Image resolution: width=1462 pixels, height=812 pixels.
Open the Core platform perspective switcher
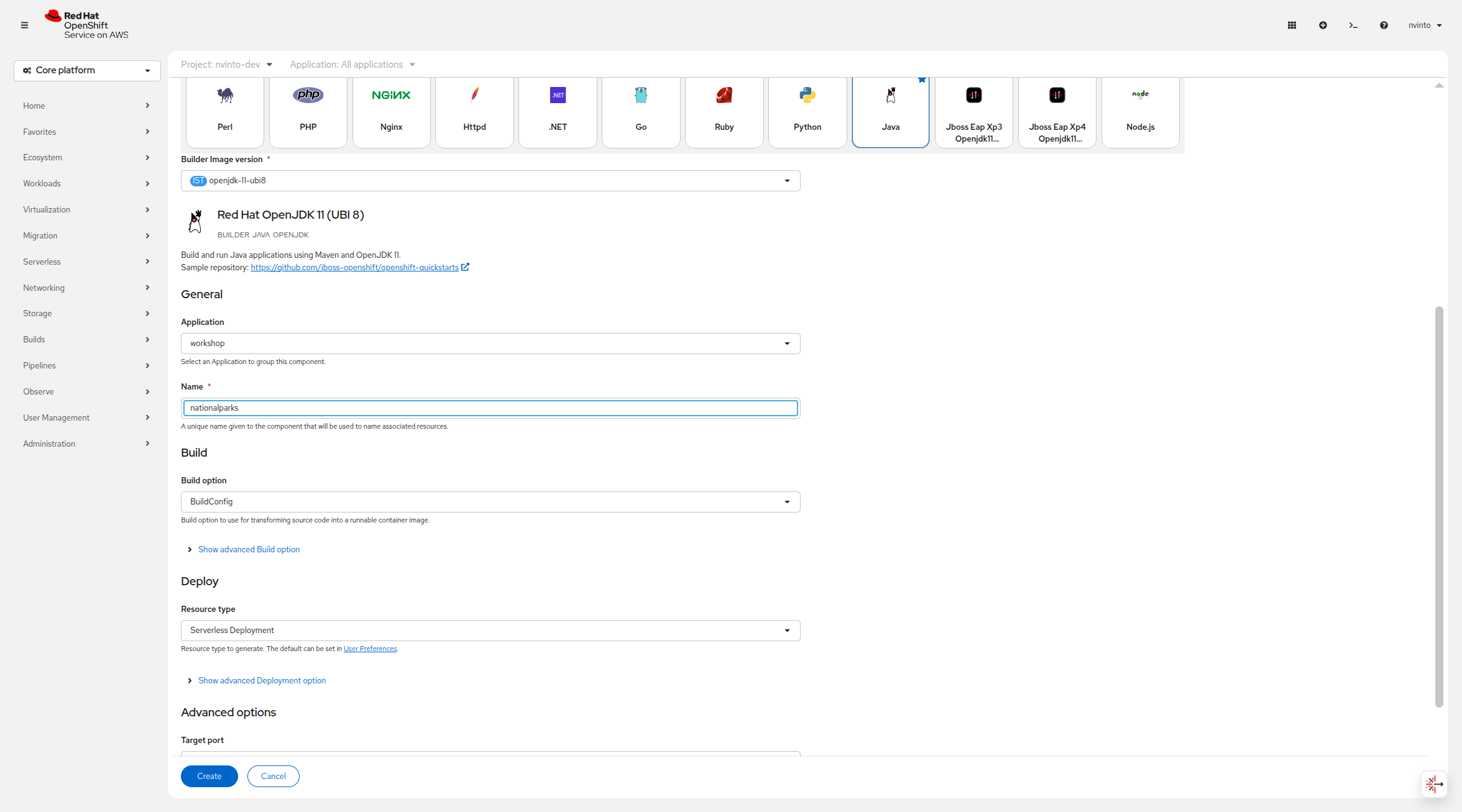(87, 71)
